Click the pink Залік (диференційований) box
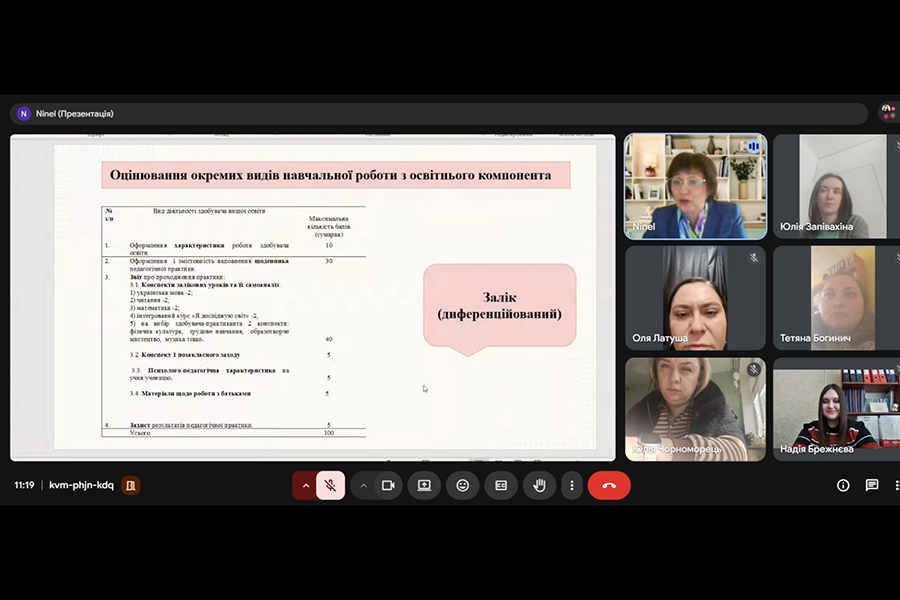This screenshot has width=900, height=600. [x=499, y=306]
